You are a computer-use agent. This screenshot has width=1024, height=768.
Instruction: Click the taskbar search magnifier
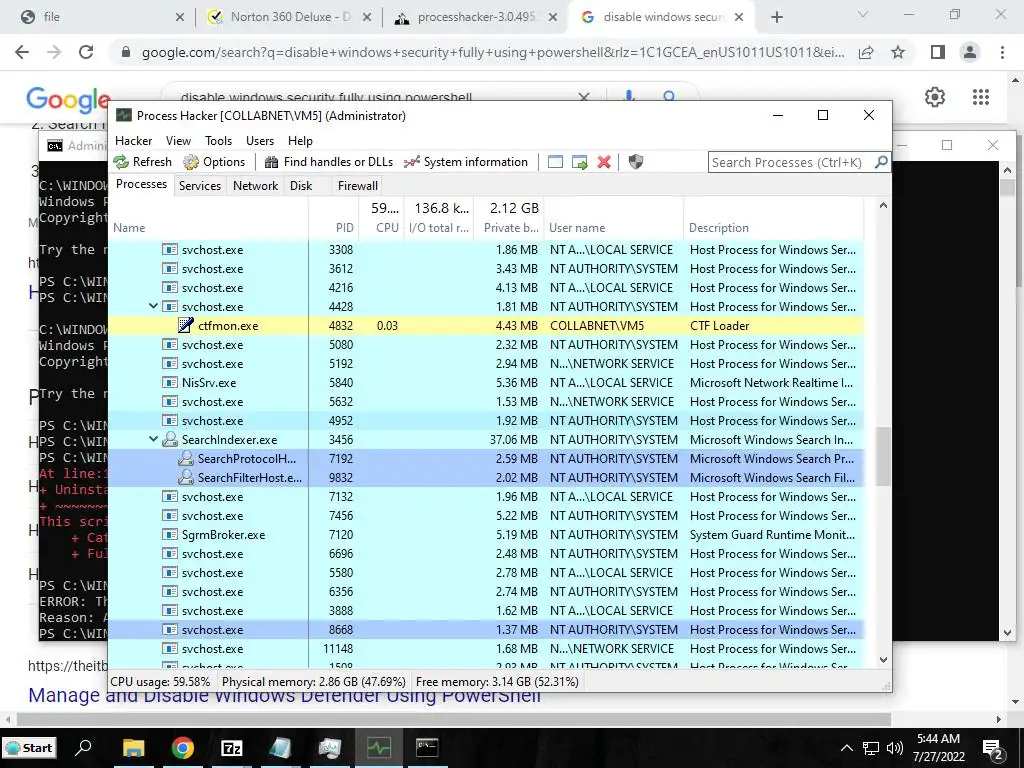point(83,748)
